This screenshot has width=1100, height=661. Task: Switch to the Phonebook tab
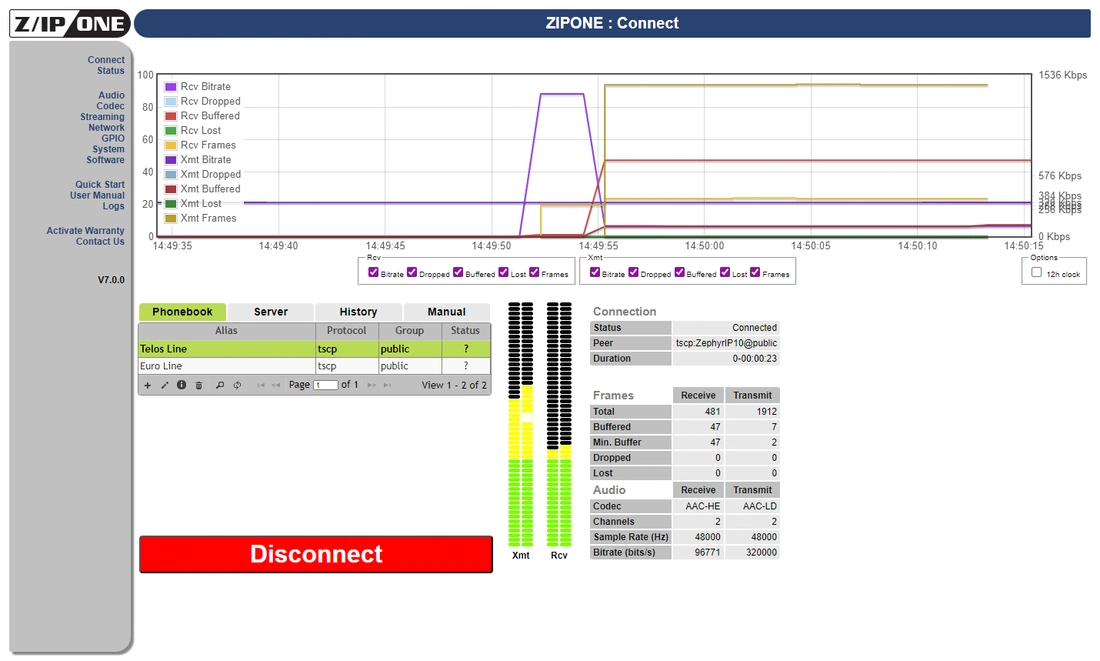click(x=182, y=312)
